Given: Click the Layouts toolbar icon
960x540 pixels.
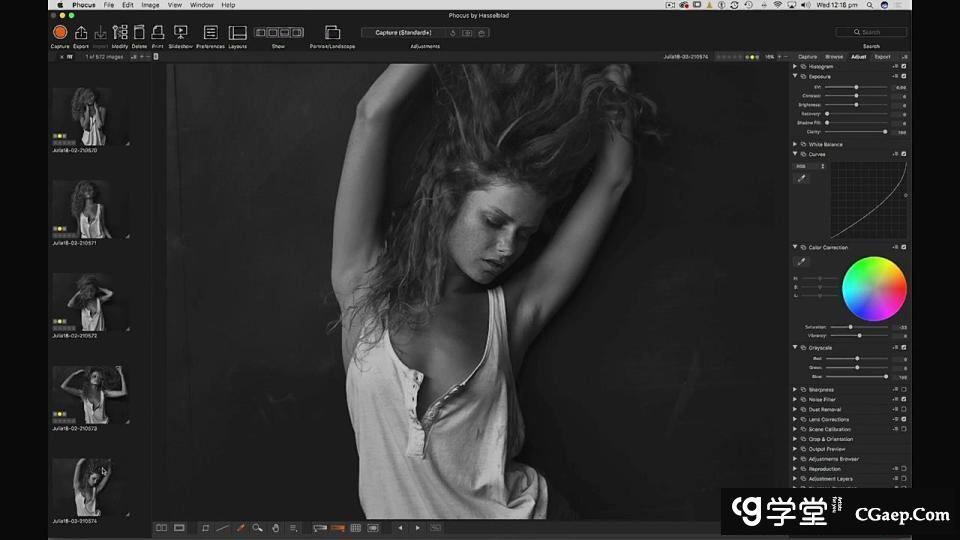Looking at the screenshot, I should coord(237,33).
